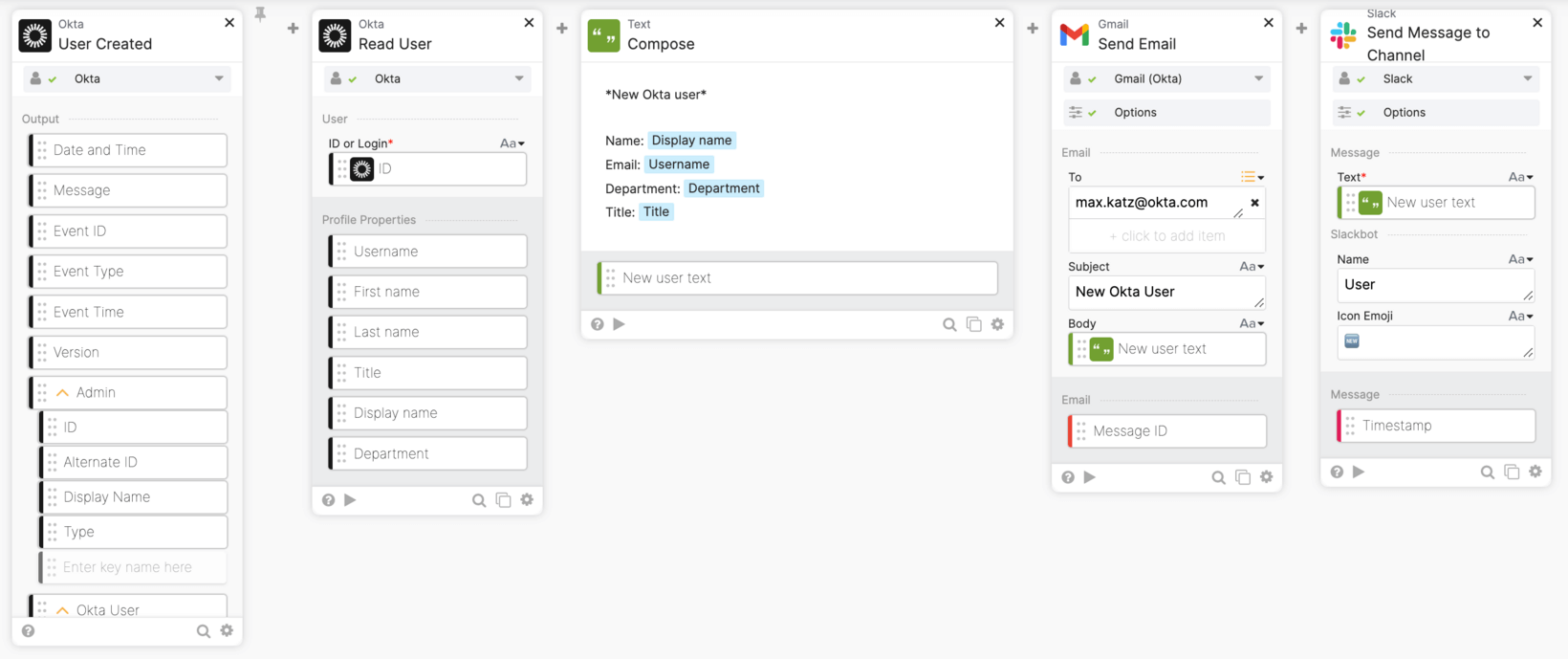Open settings gear on Gmail Send Email card
1568x659 pixels.
click(x=1267, y=477)
